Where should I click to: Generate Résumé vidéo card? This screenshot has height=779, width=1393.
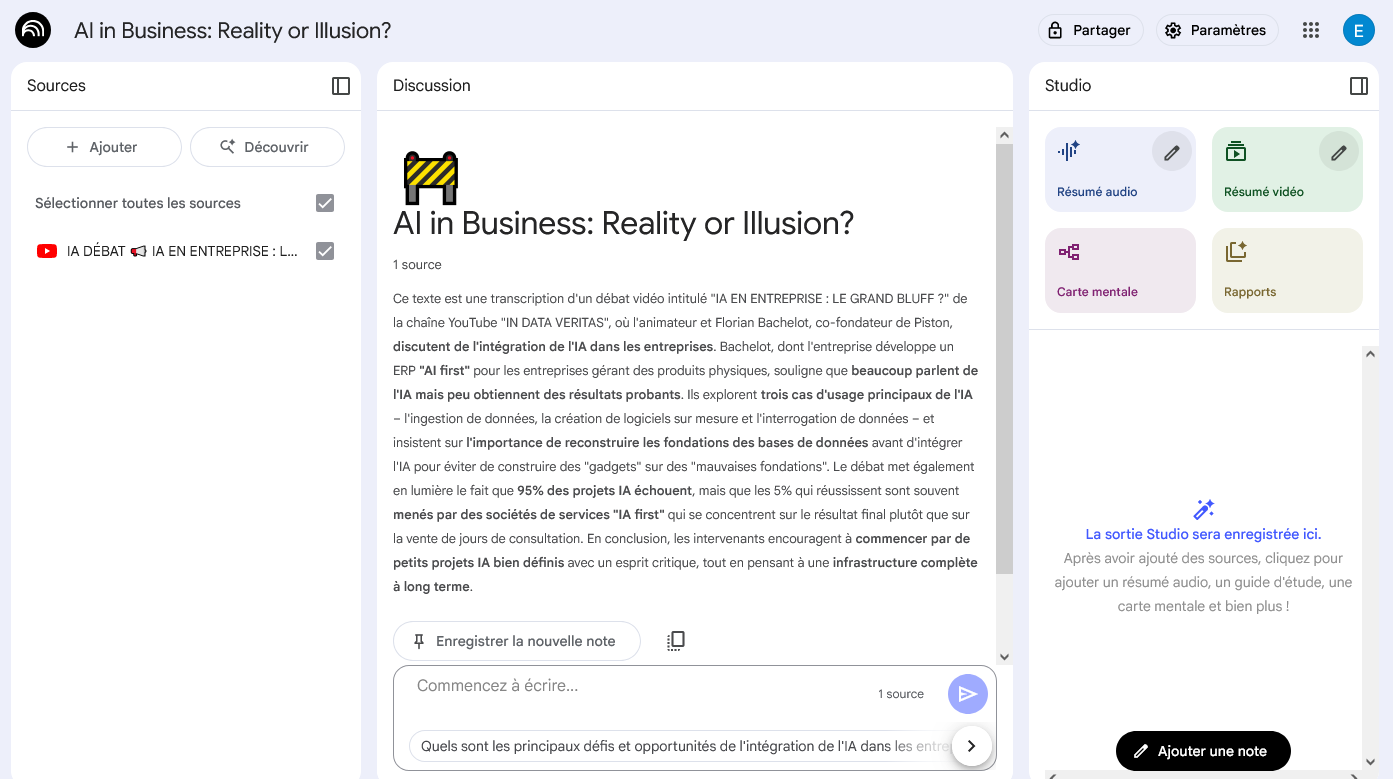(1287, 169)
